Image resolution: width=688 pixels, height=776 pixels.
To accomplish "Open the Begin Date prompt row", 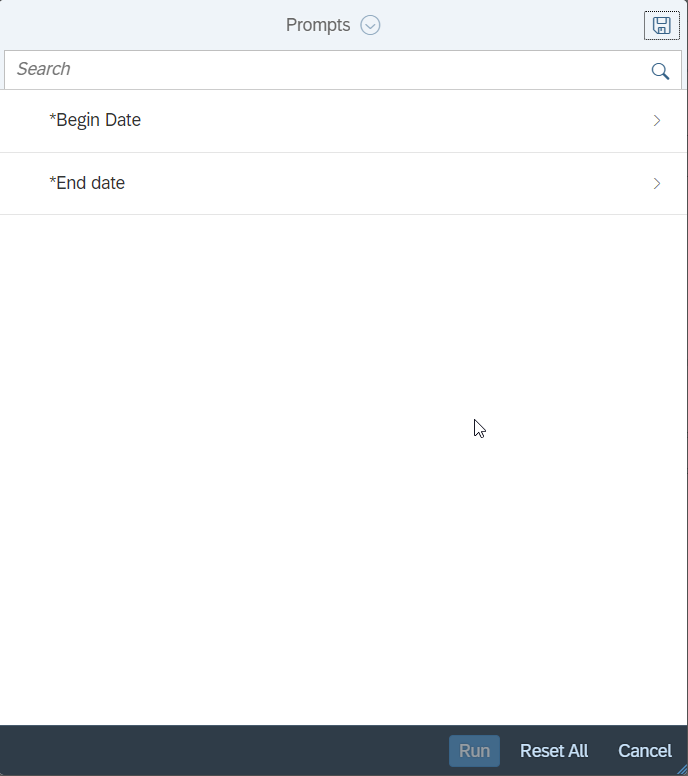I will [x=344, y=120].
